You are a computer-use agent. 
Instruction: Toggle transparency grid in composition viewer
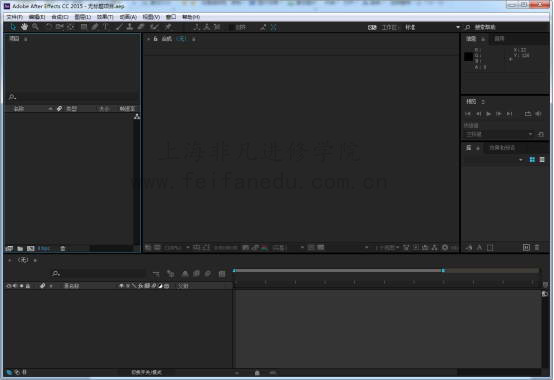320,248
